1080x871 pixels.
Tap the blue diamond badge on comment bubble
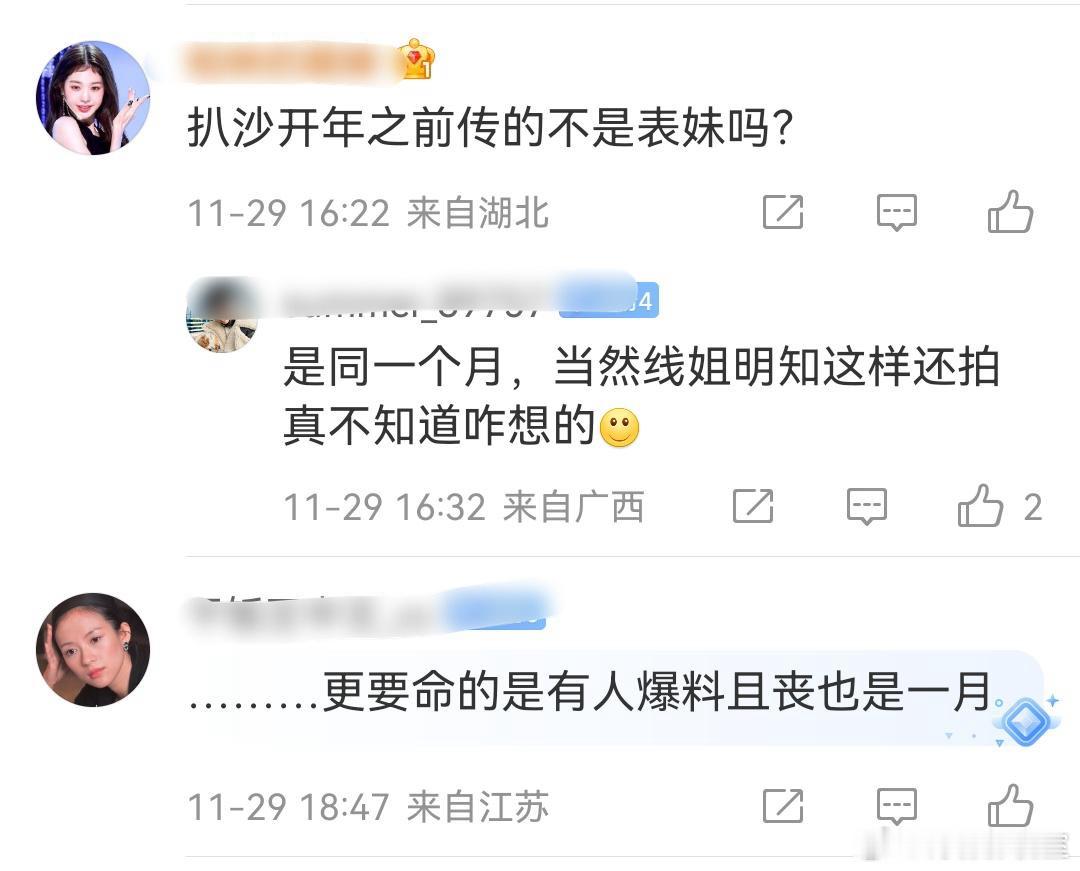click(1026, 721)
